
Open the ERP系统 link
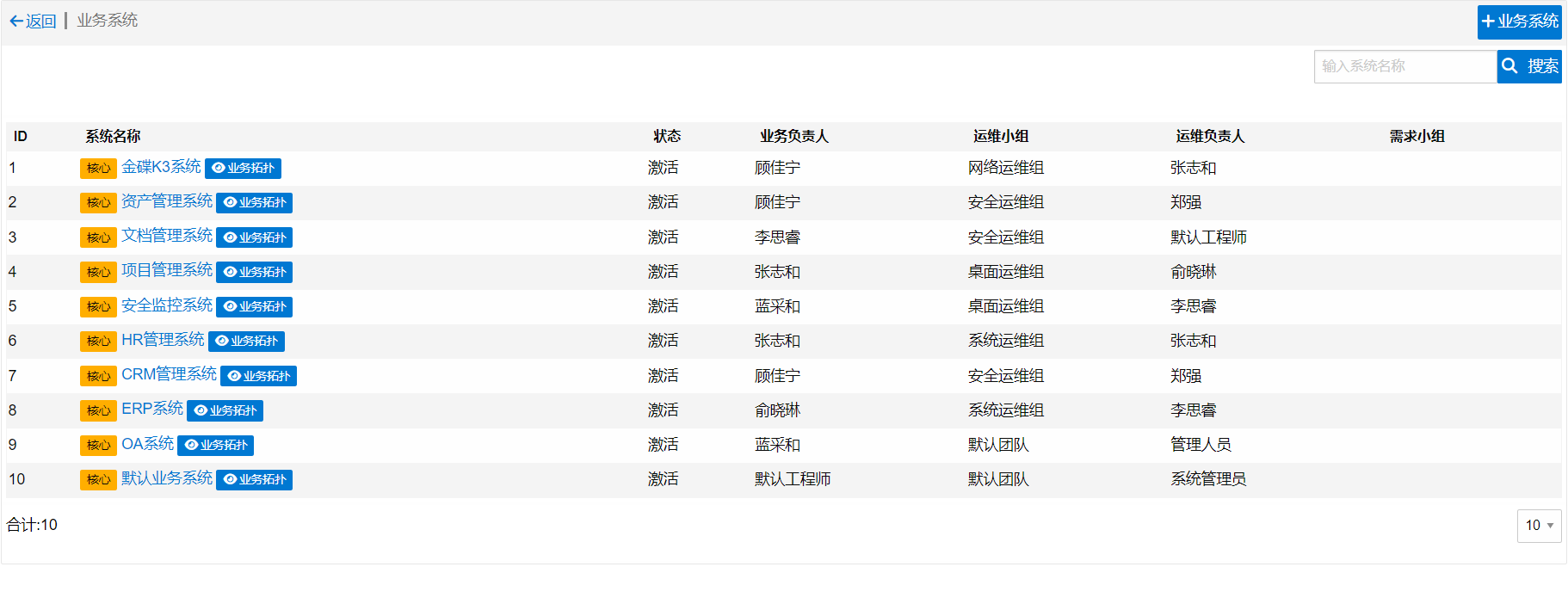[152, 409]
